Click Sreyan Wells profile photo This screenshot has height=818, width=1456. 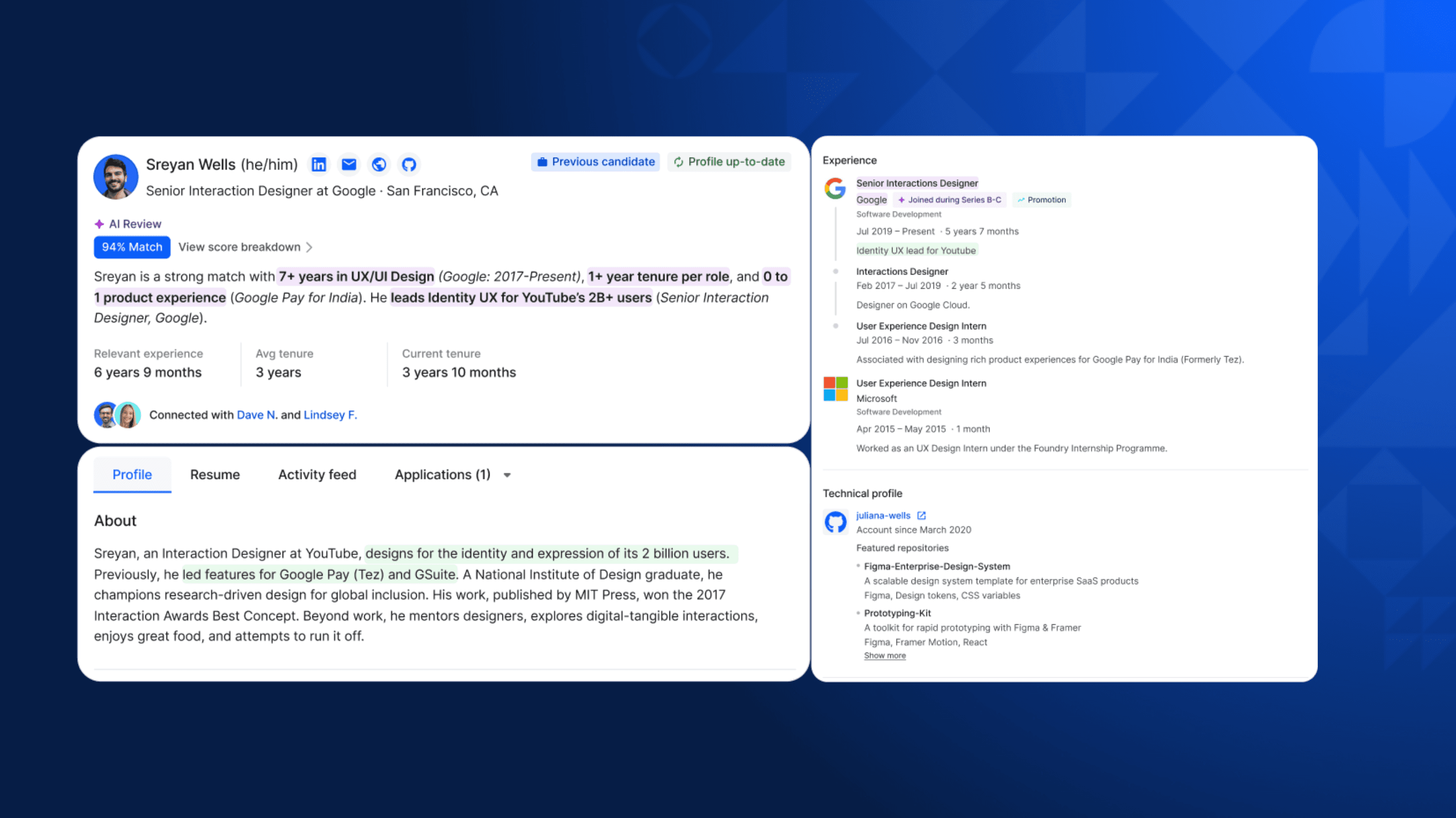pyautogui.click(x=116, y=177)
